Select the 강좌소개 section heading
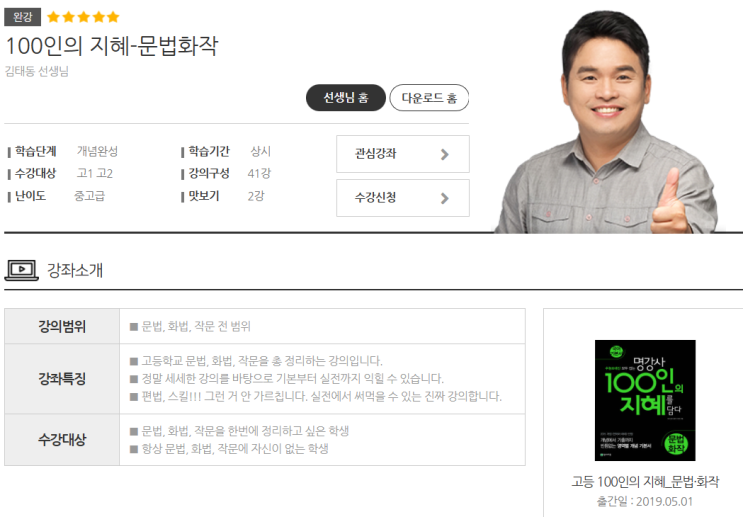This screenshot has height=517, width=743. click(x=75, y=270)
